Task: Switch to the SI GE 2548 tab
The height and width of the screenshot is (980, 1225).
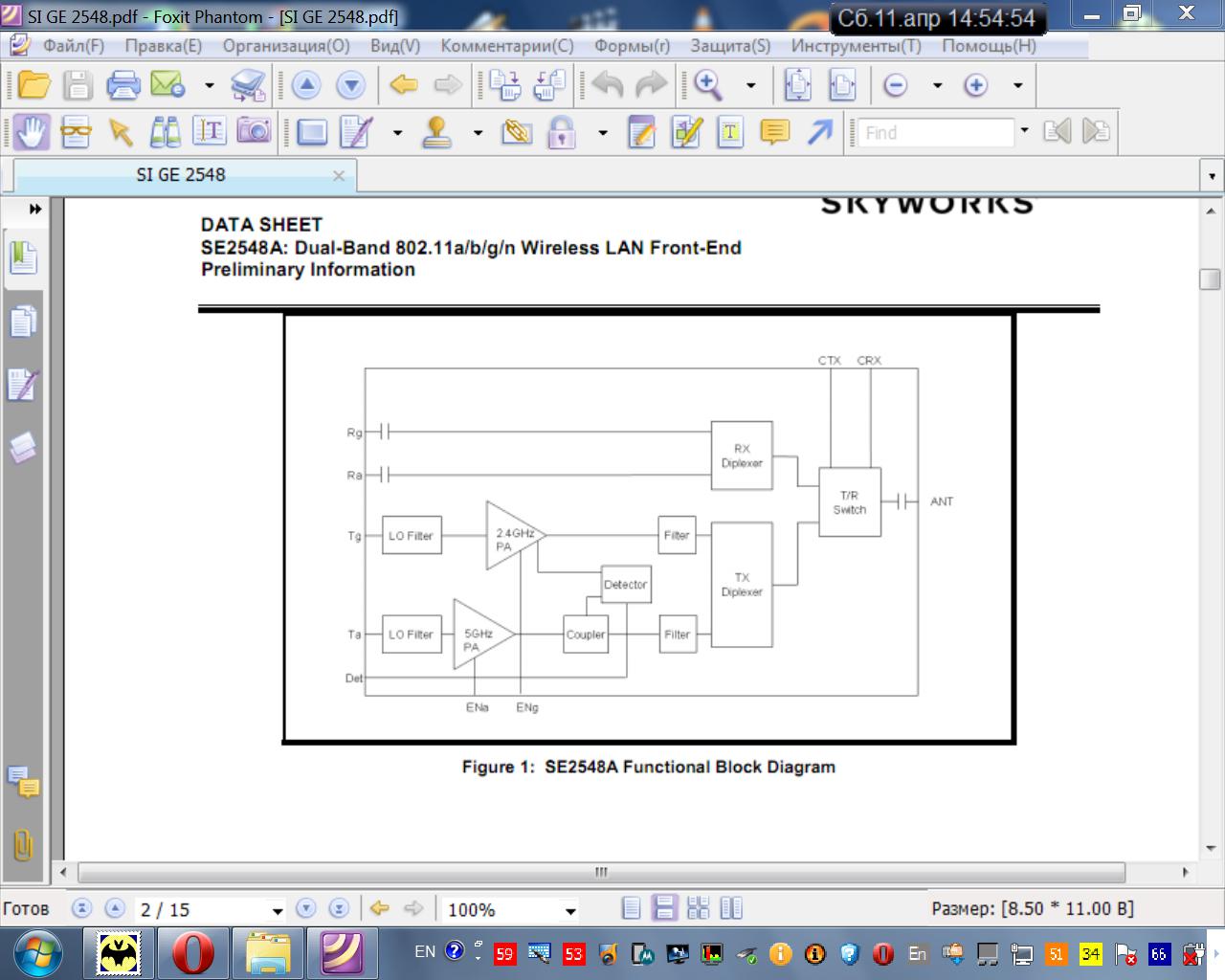Action: [181, 175]
